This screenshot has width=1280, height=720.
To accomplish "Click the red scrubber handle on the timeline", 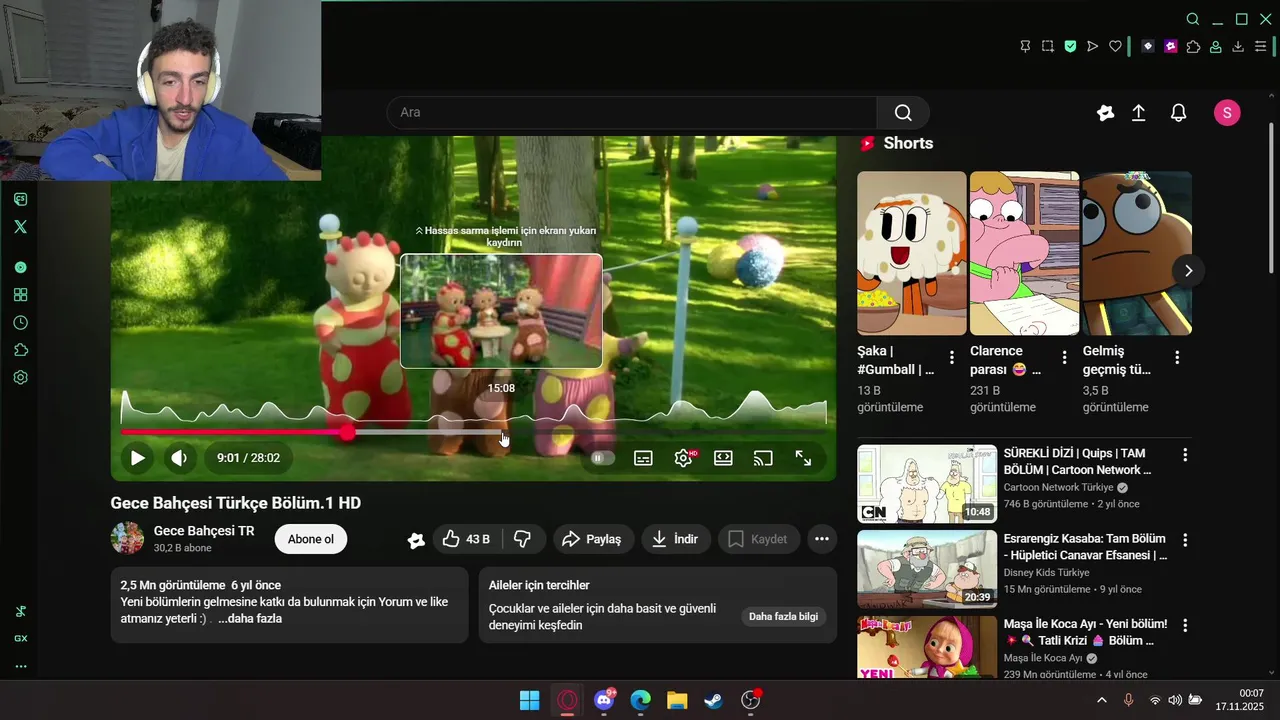I will [x=347, y=432].
